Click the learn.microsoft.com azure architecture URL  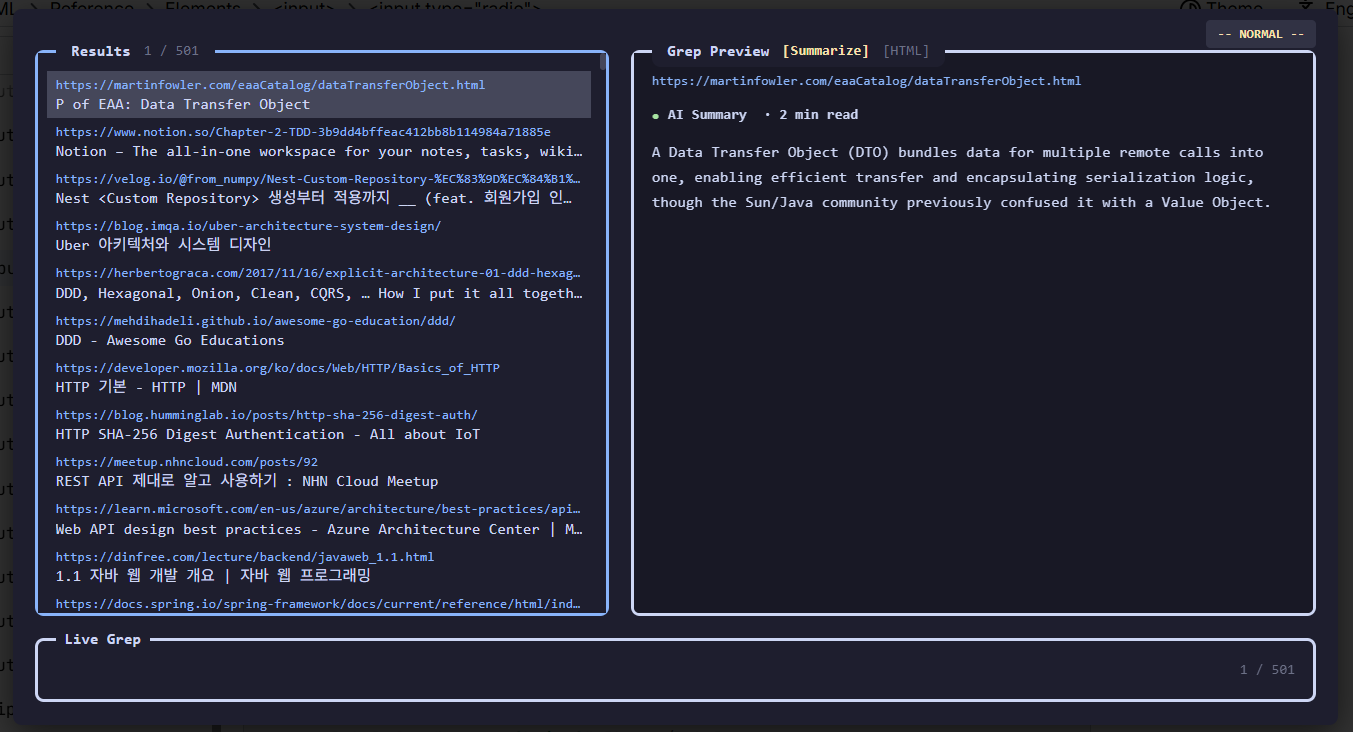pos(319,509)
